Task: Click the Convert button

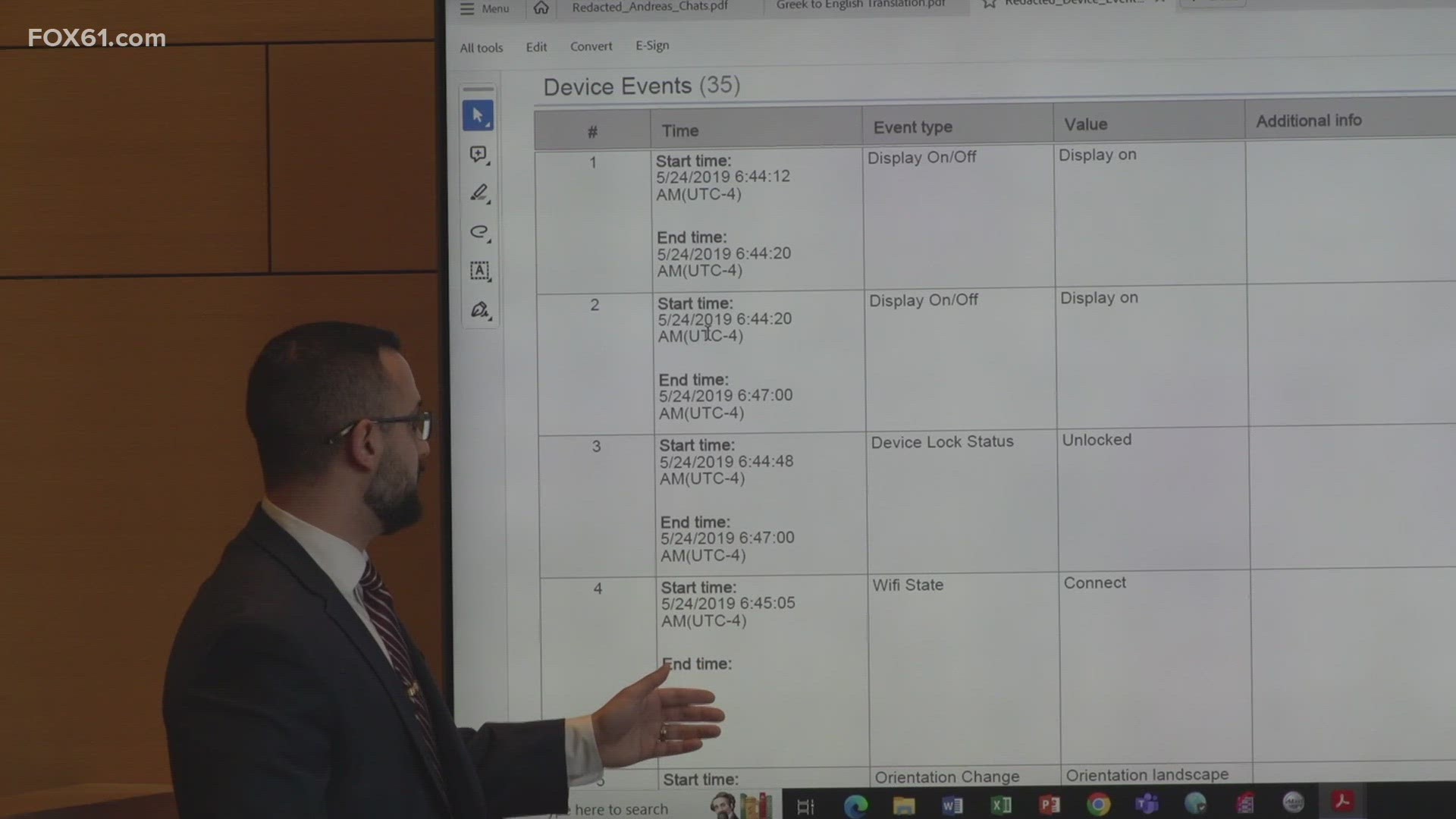Action: (x=591, y=45)
